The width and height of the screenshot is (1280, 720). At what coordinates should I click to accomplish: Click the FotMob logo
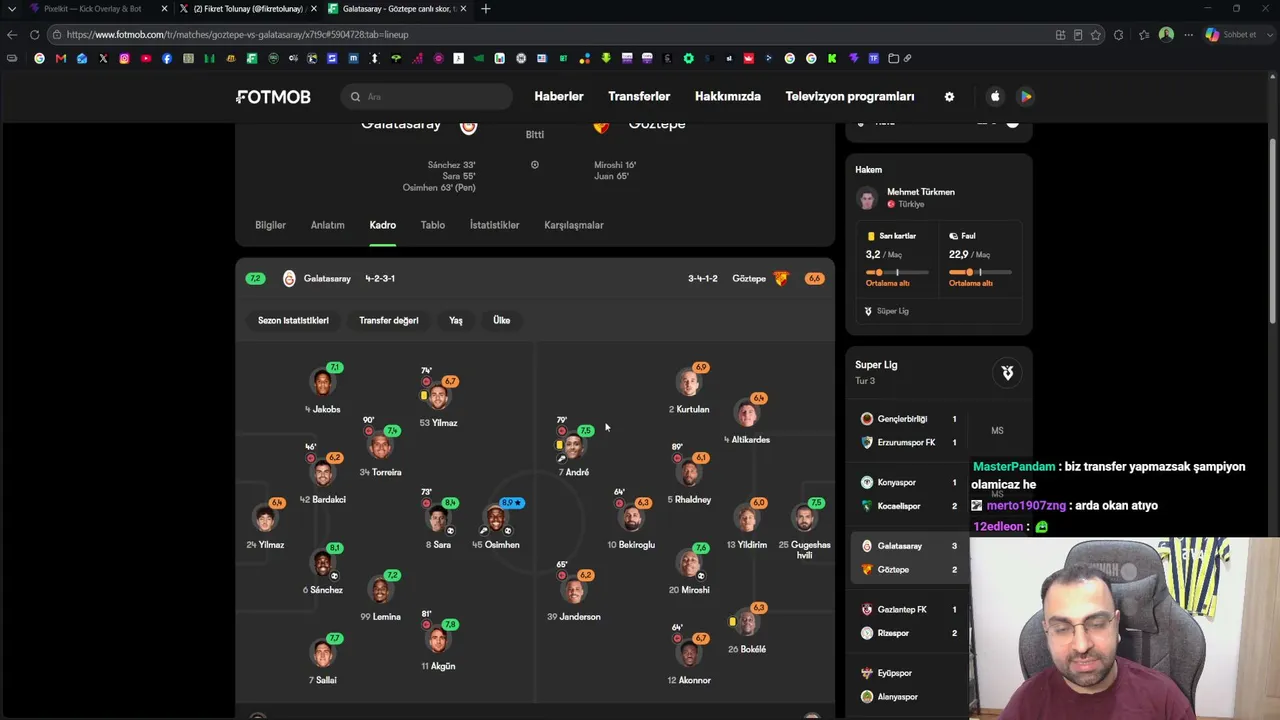tap(273, 97)
